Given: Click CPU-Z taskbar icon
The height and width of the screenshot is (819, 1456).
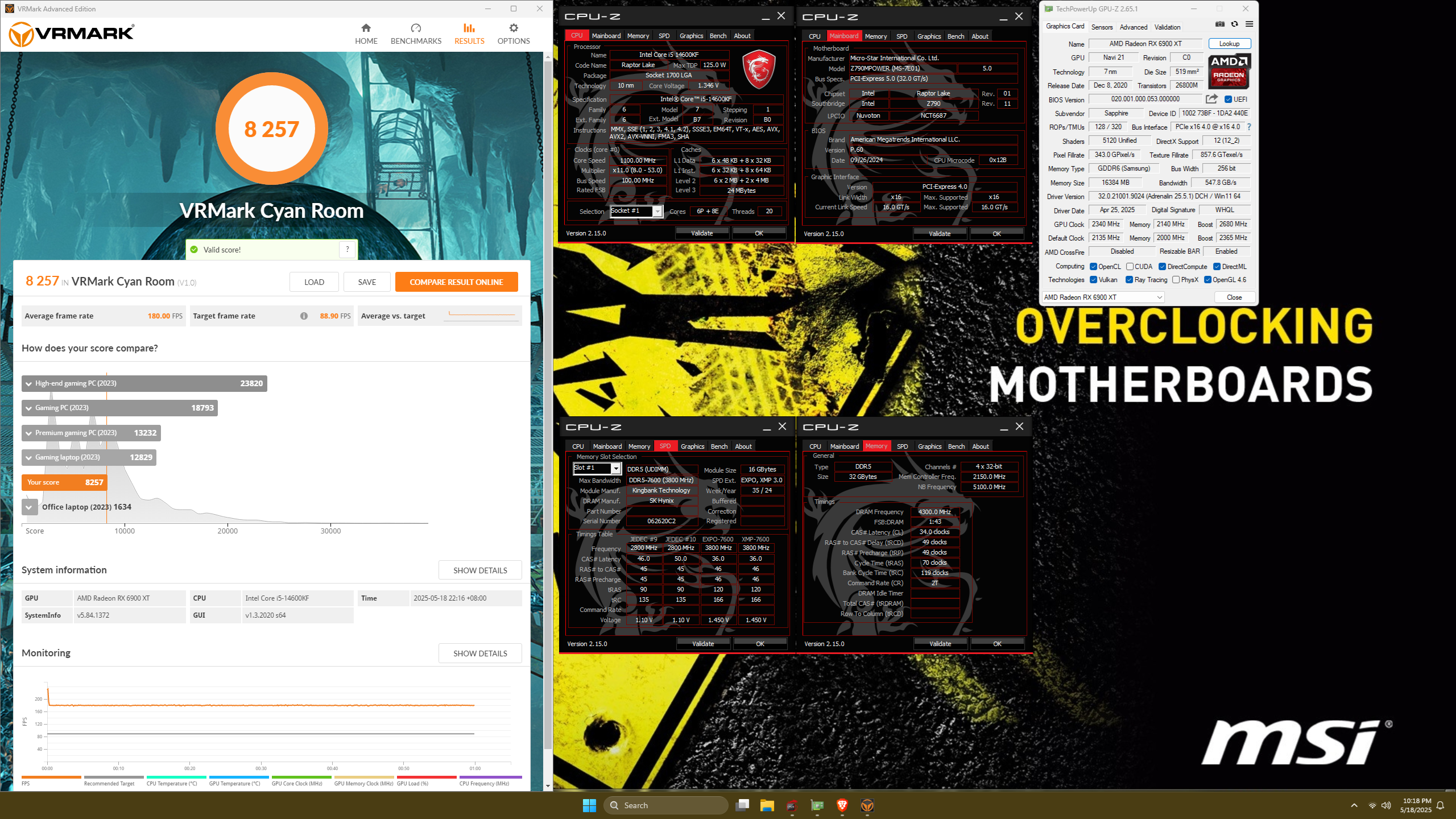Looking at the screenshot, I should click(x=792, y=805).
